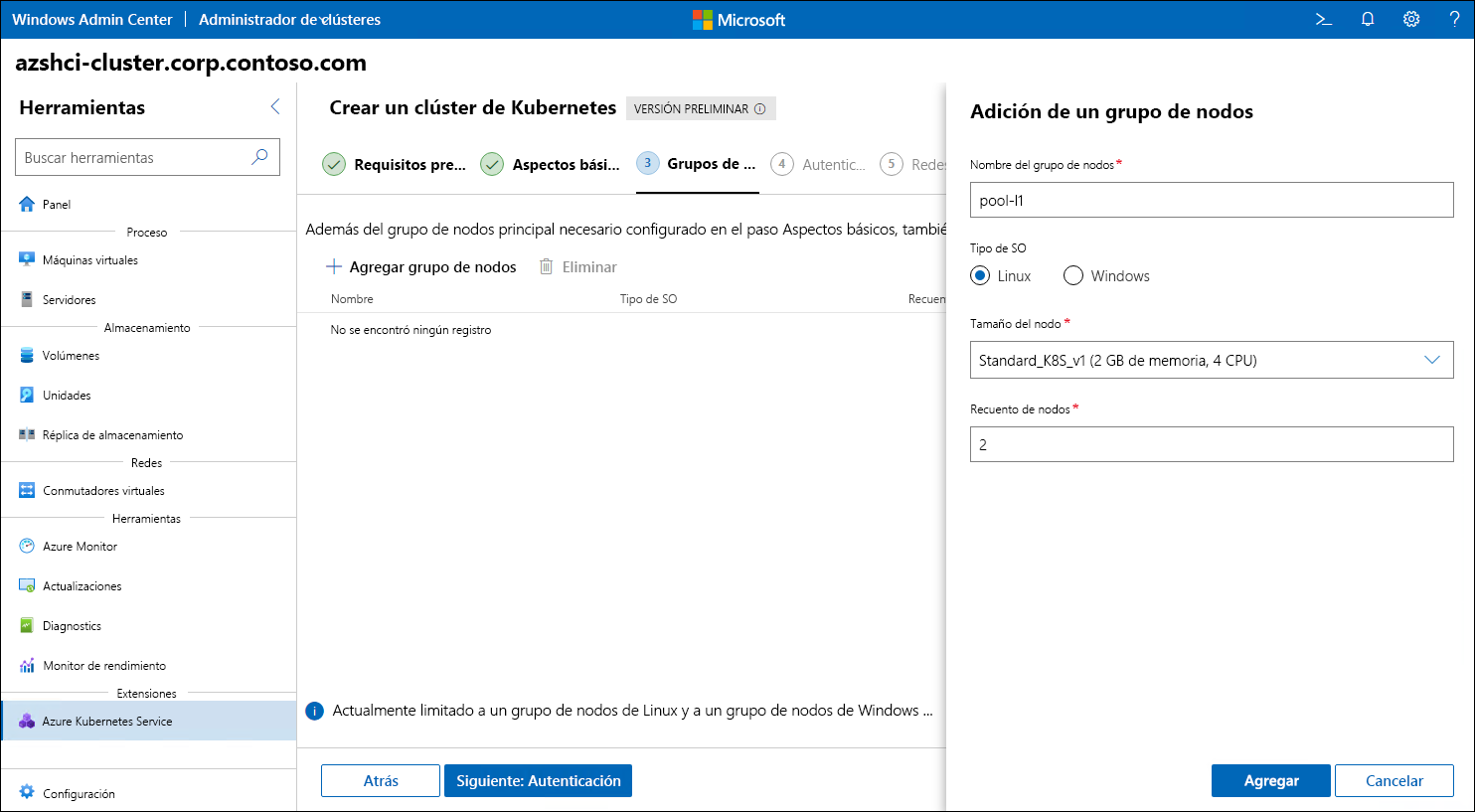Open the Actualizaciones icon
The height and width of the screenshot is (812, 1475).
tap(27, 585)
